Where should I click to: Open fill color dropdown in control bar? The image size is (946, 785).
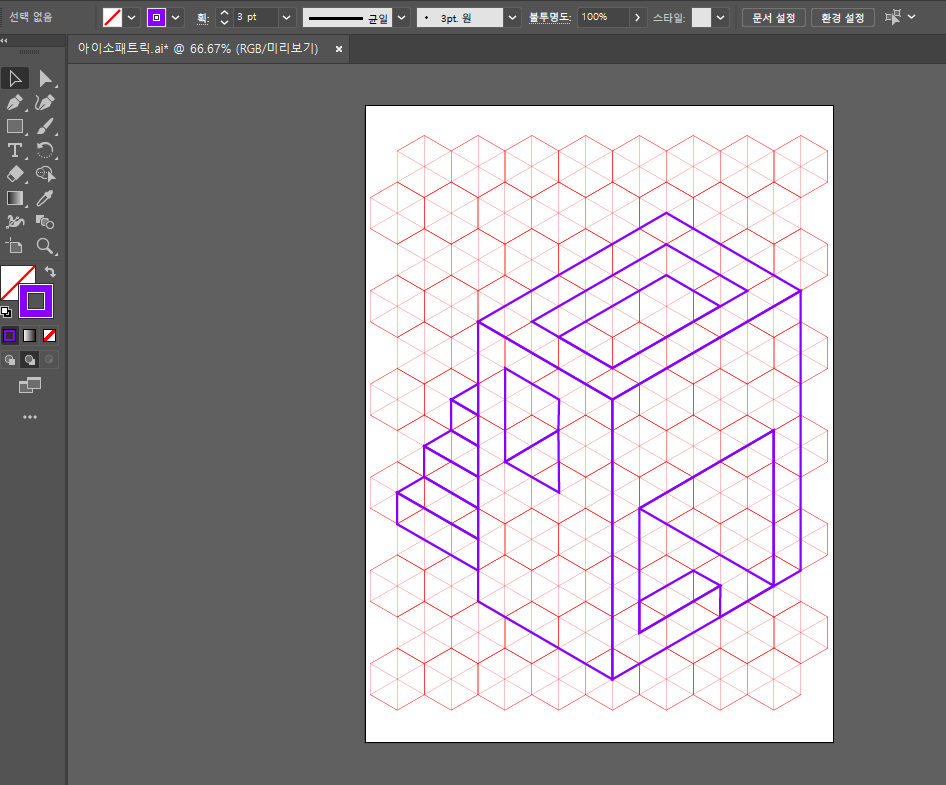pos(132,17)
